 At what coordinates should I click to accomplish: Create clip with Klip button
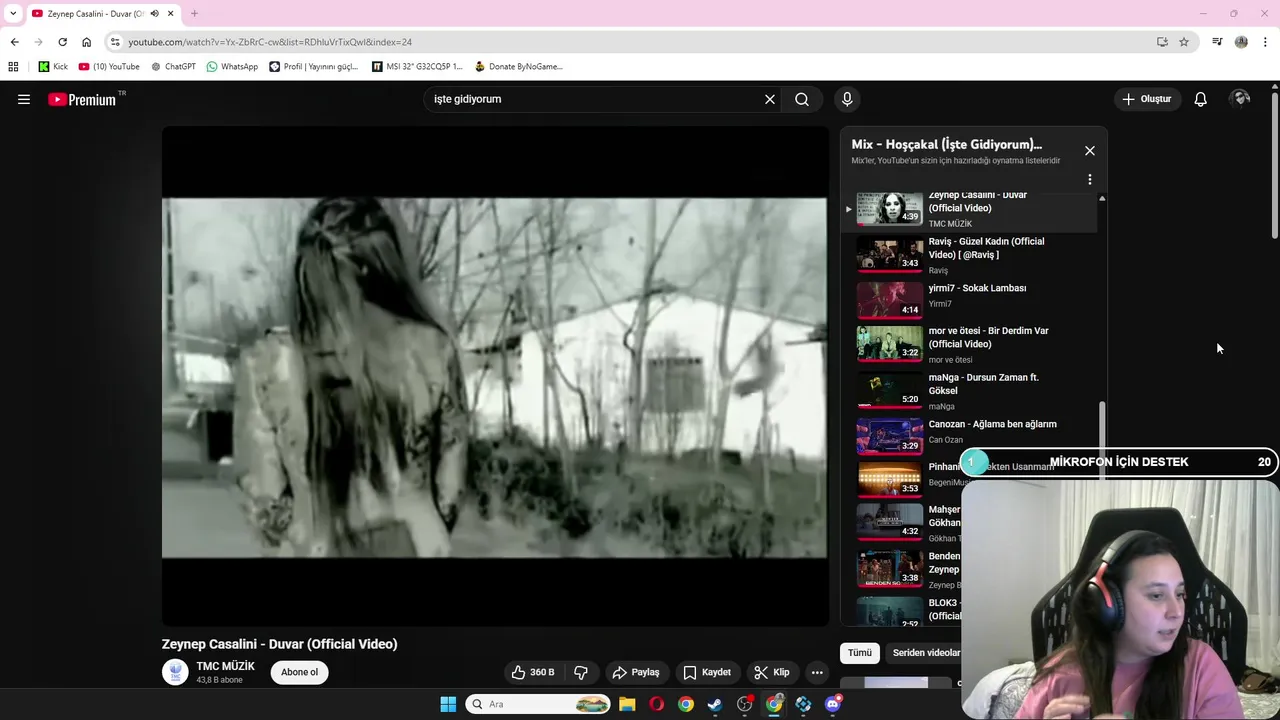[x=772, y=672]
